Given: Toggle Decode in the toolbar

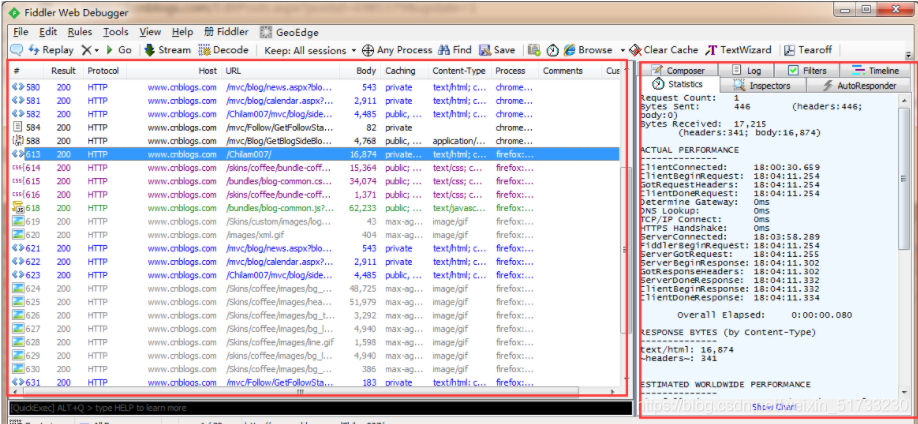Looking at the screenshot, I should click(x=224, y=50).
